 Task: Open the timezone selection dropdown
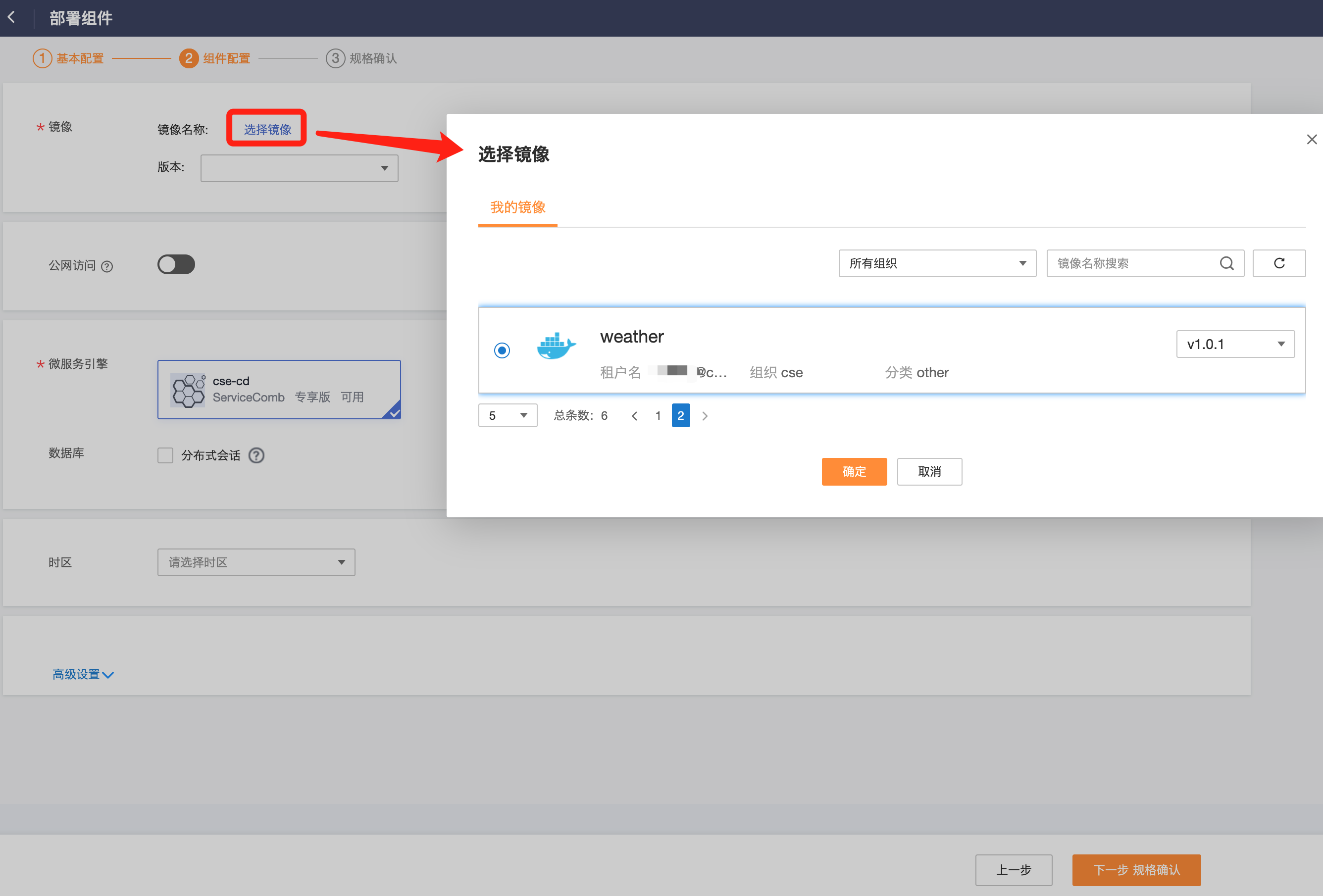(256, 562)
